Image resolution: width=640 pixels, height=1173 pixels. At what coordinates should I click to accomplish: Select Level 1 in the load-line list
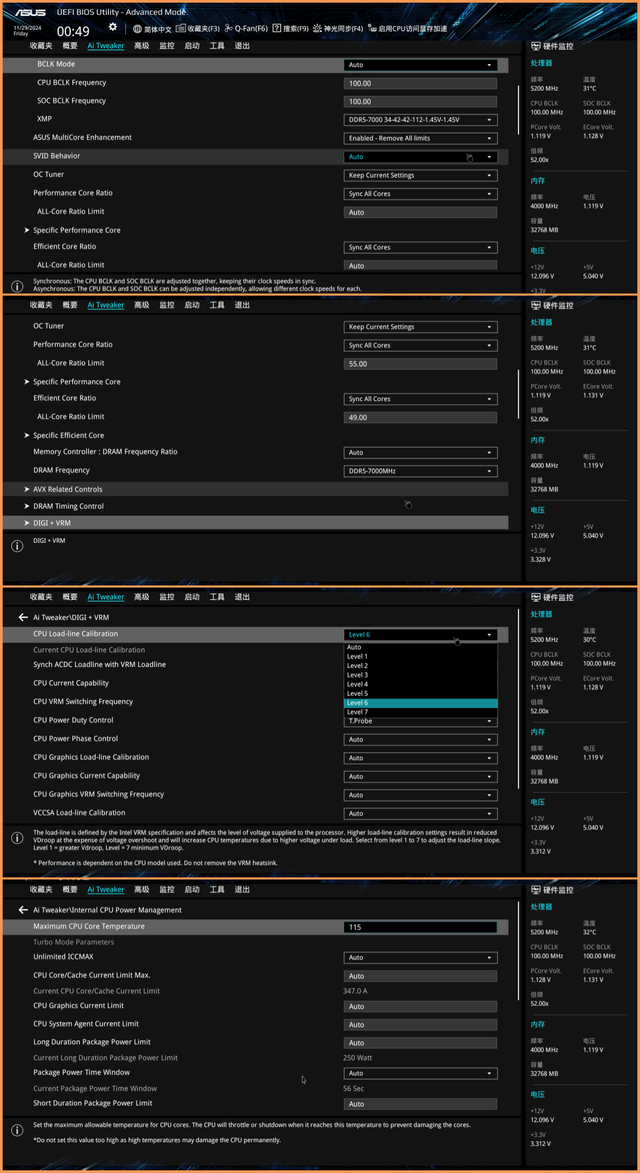tap(420, 656)
